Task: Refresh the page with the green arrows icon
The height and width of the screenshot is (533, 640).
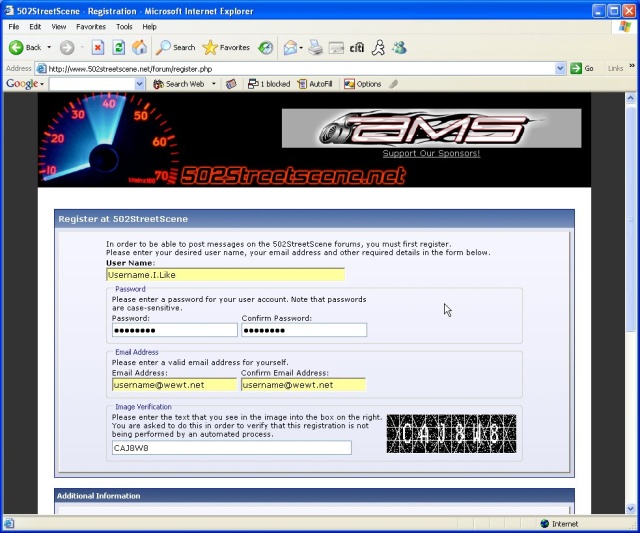Action: (x=119, y=48)
